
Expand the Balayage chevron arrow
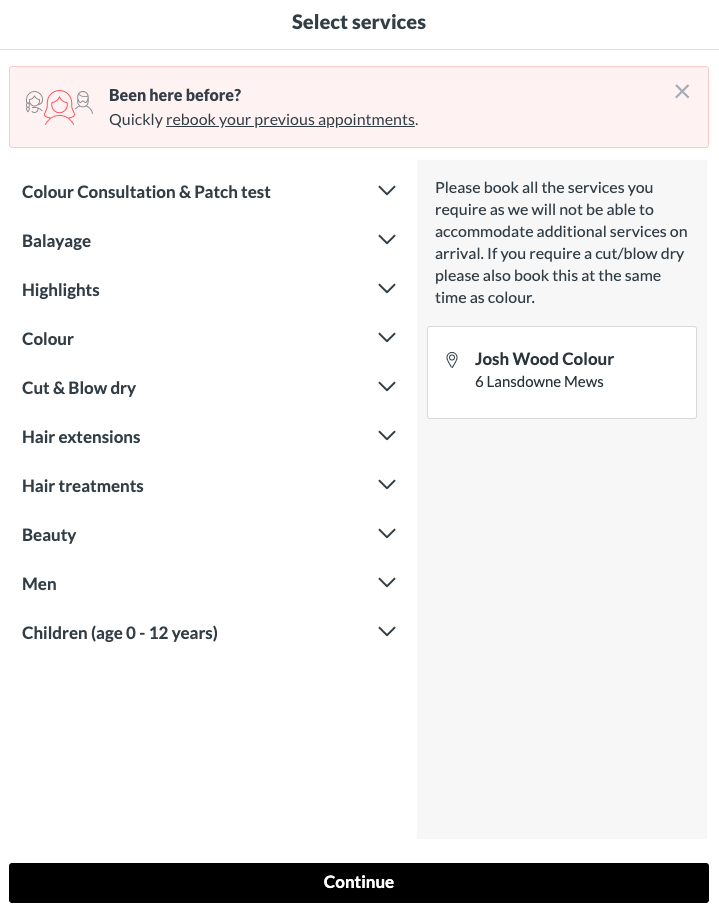(387, 240)
